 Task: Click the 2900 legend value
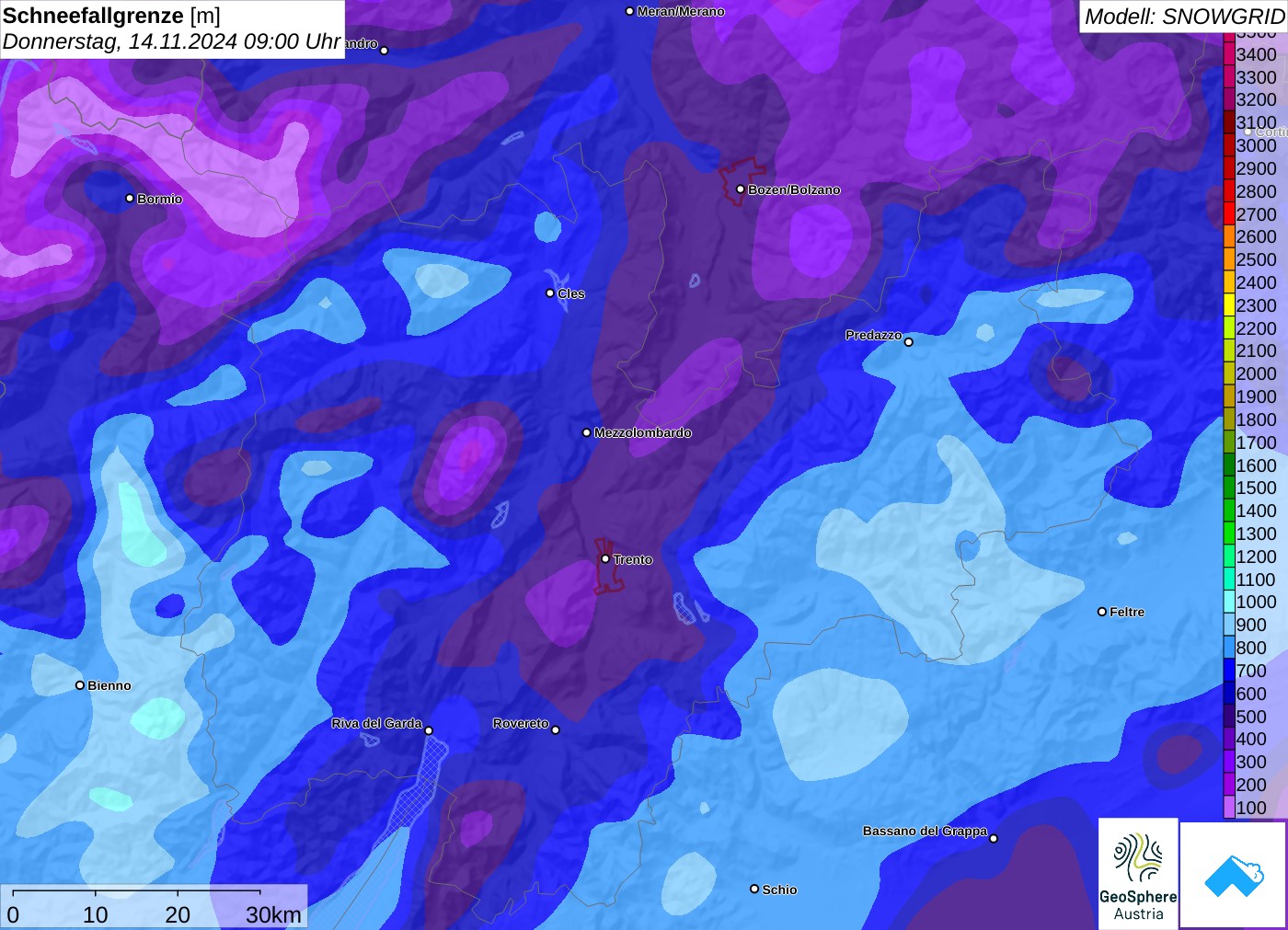[x=1256, y=168]
